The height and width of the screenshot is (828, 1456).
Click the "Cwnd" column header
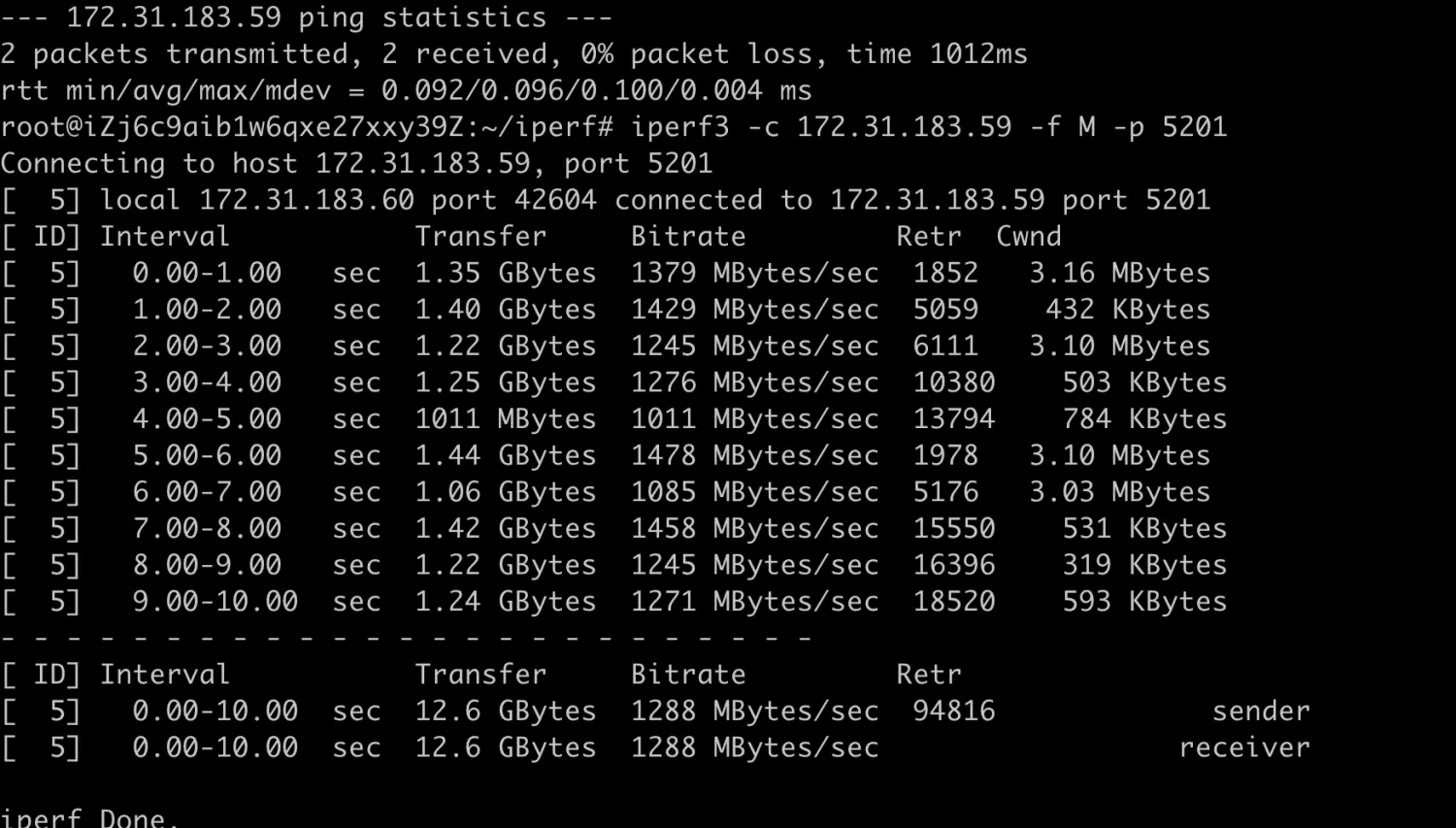1028,237
